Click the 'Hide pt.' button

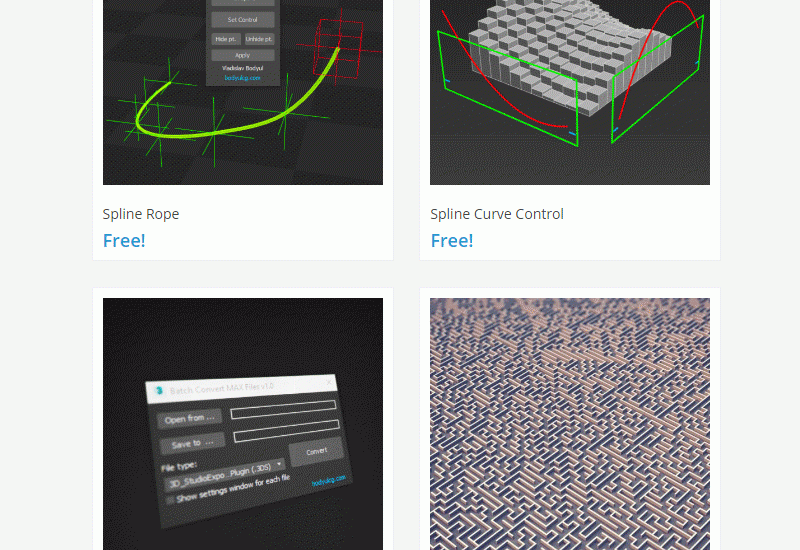pyautogui.click(x=225, y=39)
